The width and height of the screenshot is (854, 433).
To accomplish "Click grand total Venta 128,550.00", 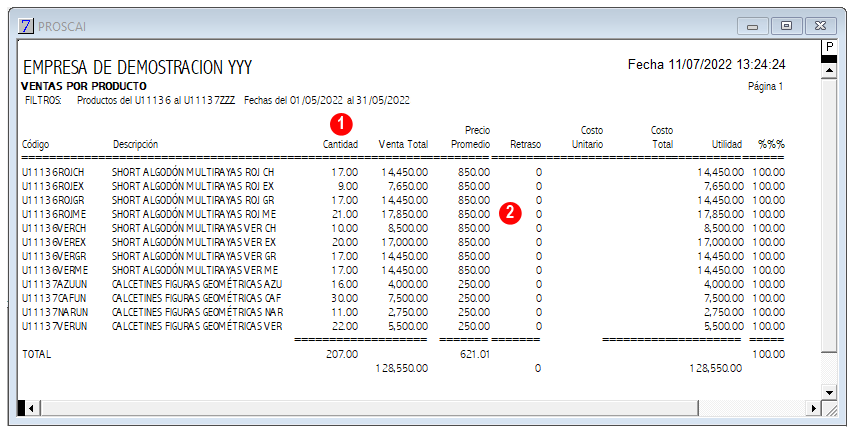I will click(x=402, y=368).
